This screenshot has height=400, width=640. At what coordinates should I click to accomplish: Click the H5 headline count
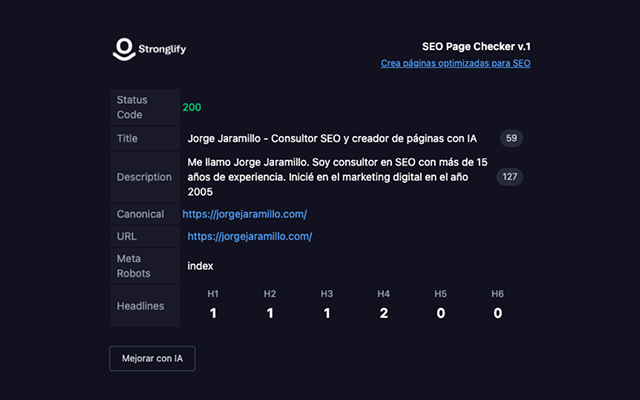440,313
